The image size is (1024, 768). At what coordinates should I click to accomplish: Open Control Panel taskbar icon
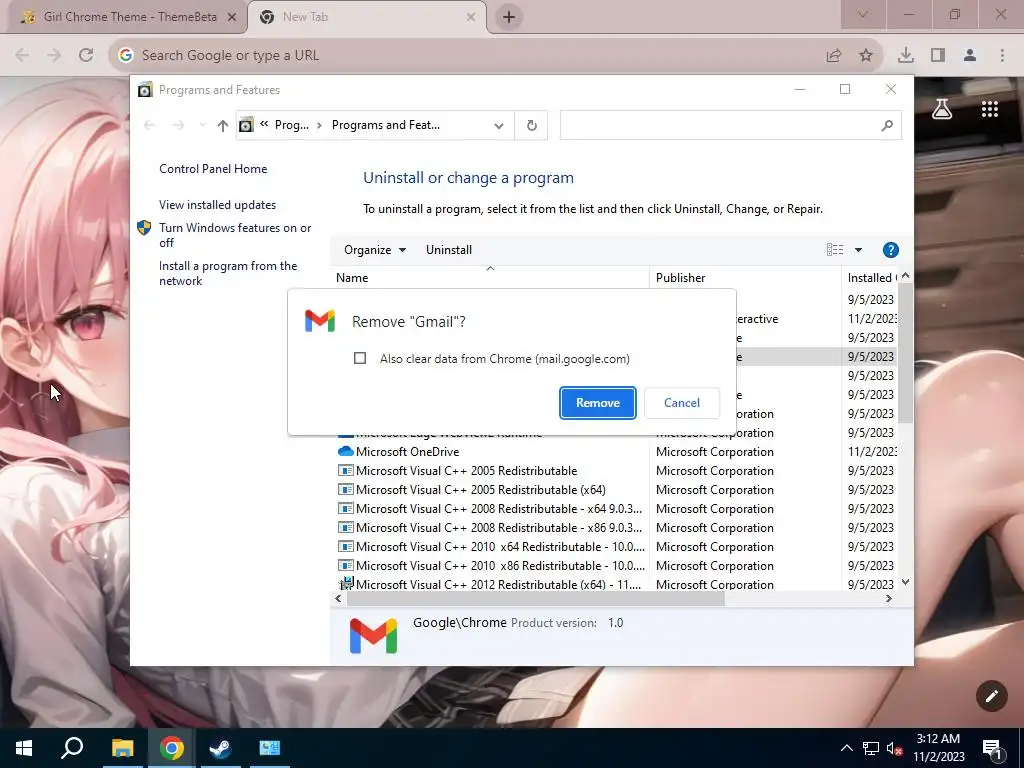click(269, 748)
